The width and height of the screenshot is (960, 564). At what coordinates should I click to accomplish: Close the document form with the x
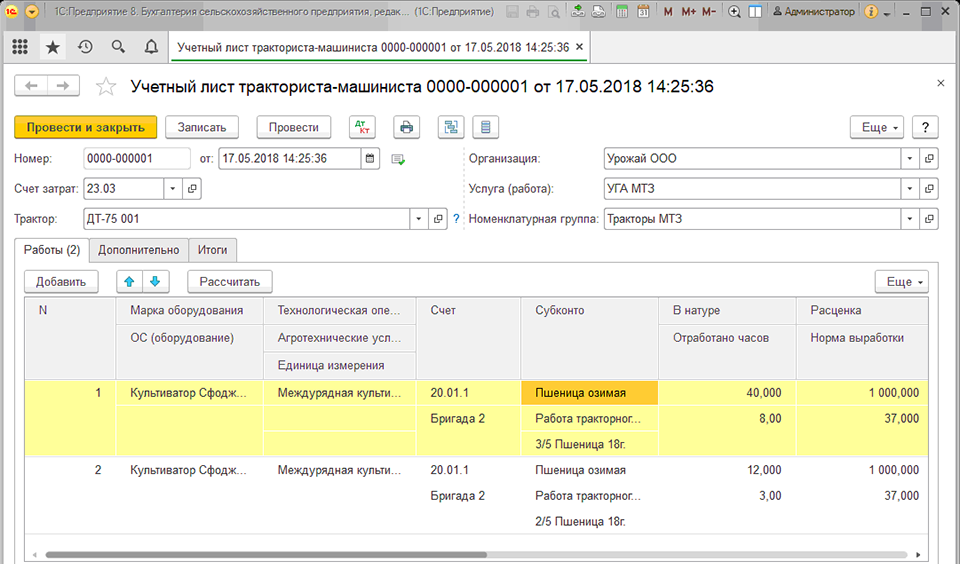click(941, 83)
